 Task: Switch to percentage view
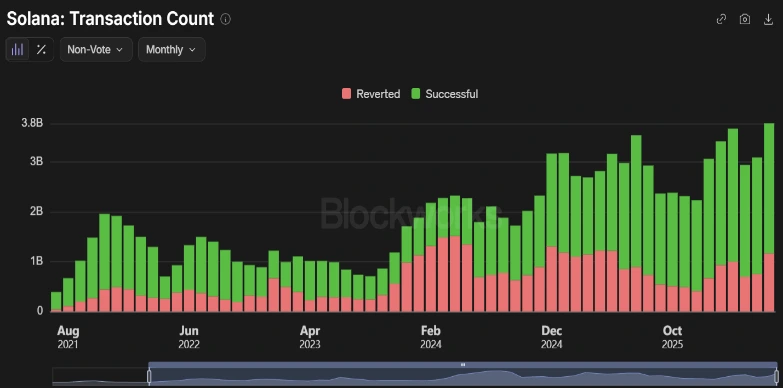[41, 49]
